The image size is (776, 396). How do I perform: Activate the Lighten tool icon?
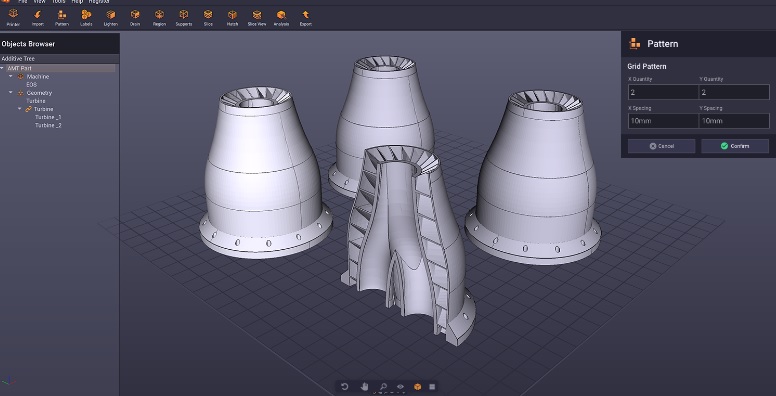pos(111,18)
